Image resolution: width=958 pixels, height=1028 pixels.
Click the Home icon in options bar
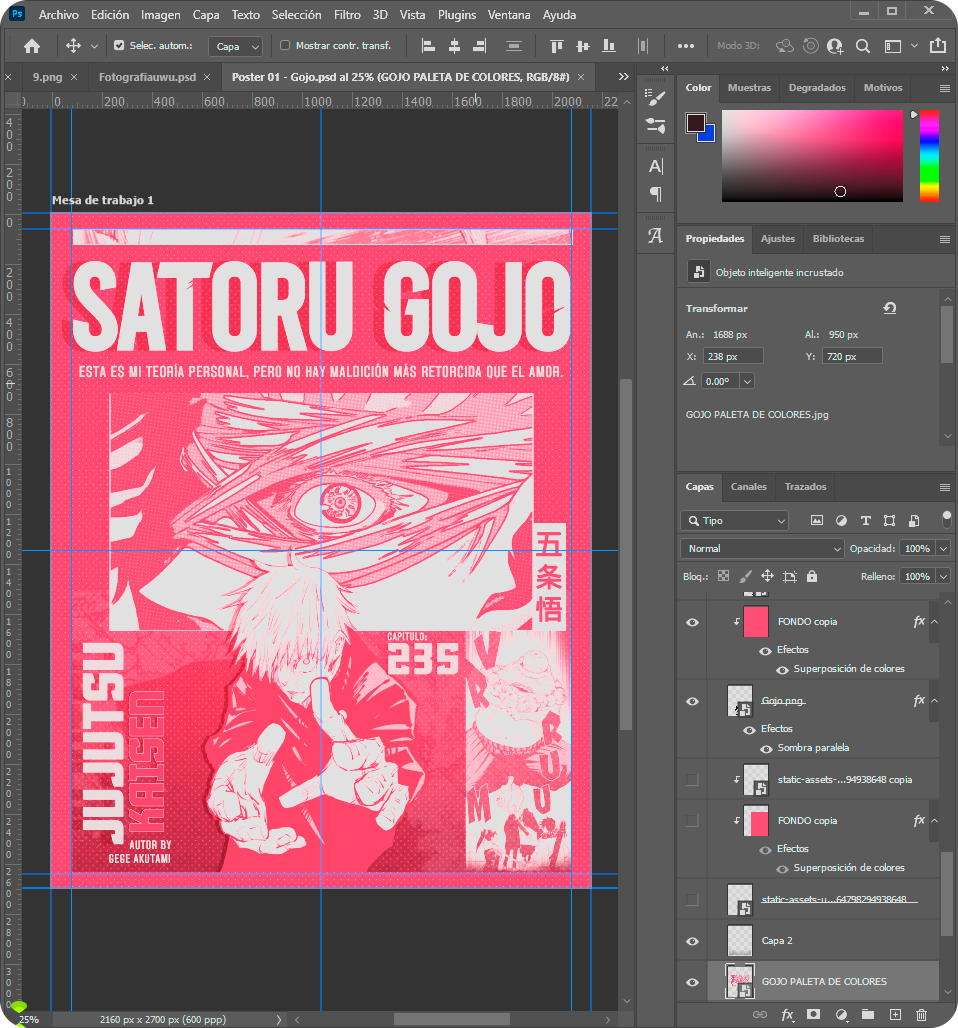pos(32,46)
